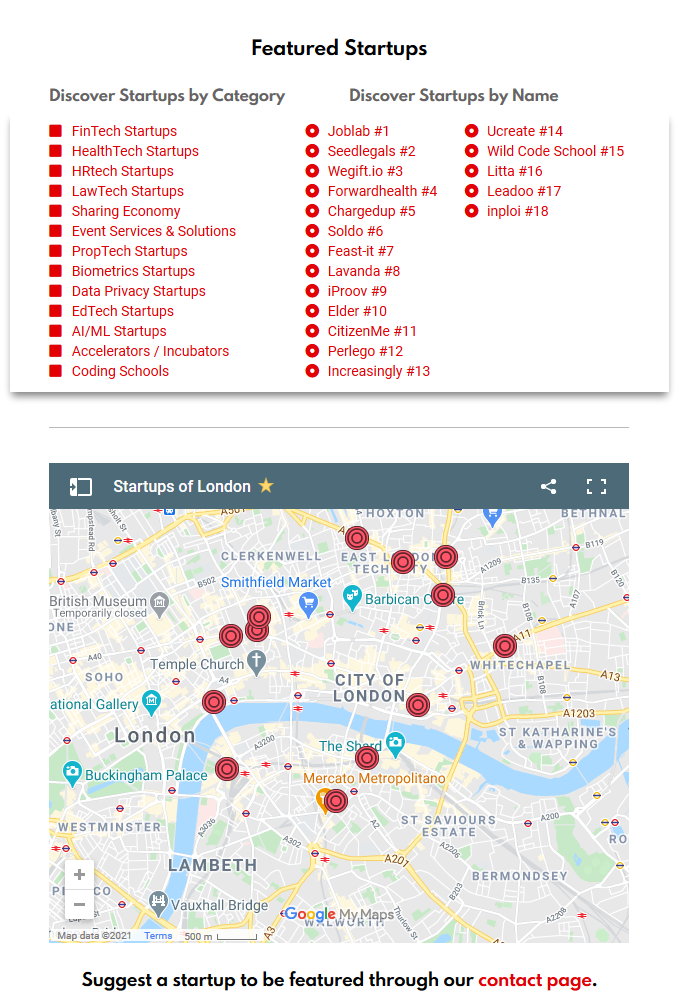Zoom in on the map
687x997 pixels.
coord(79,874)
